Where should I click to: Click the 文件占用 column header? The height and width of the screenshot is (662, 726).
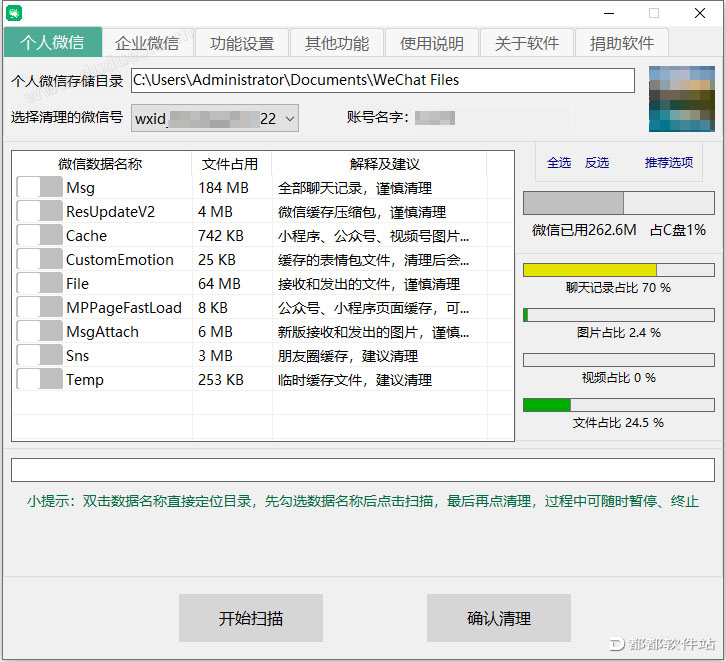tap(230, 164)
